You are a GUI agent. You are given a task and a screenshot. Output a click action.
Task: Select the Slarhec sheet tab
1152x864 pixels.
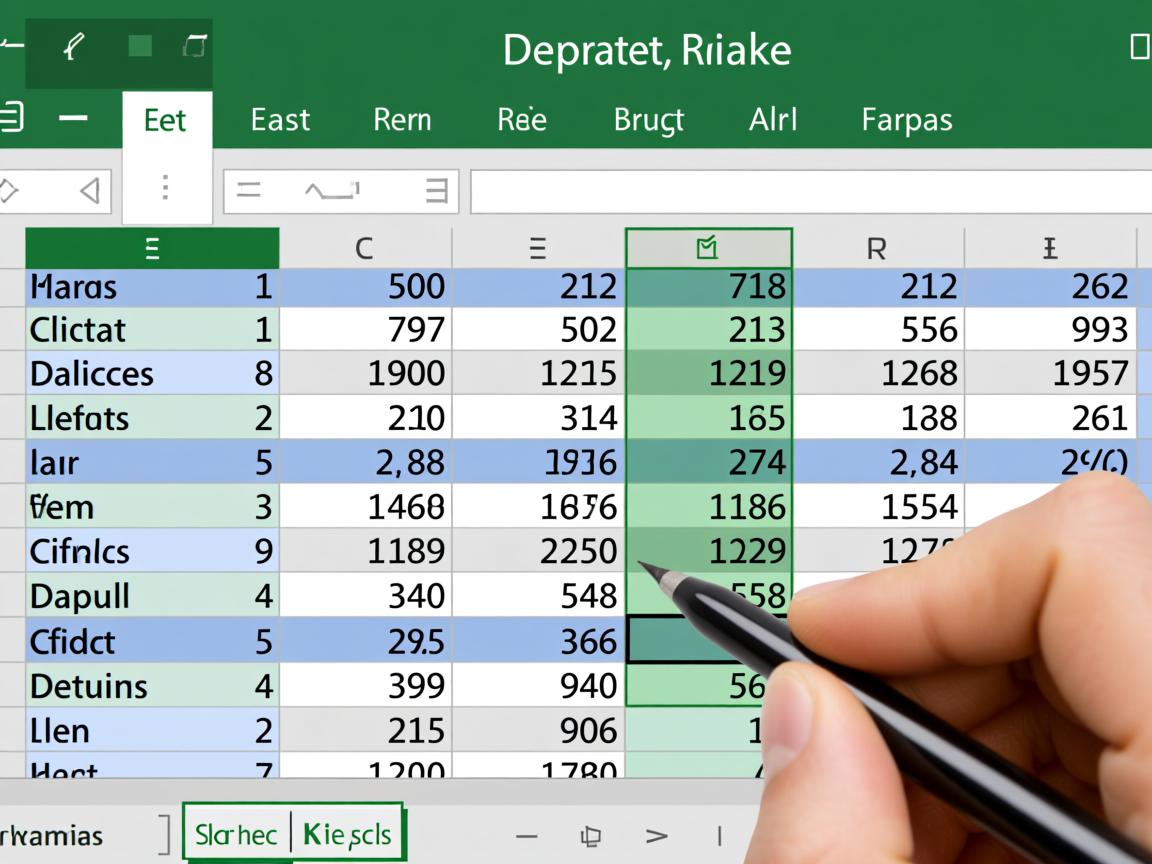(236, 835)
